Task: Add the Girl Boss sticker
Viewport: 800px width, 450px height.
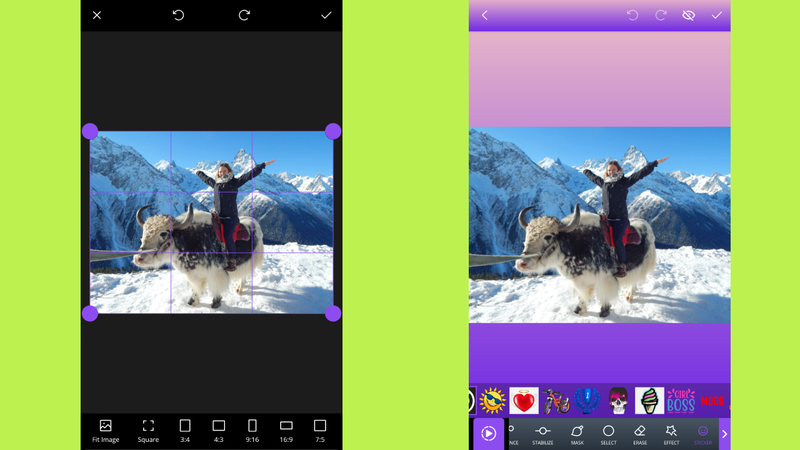Action: point(680,401)
